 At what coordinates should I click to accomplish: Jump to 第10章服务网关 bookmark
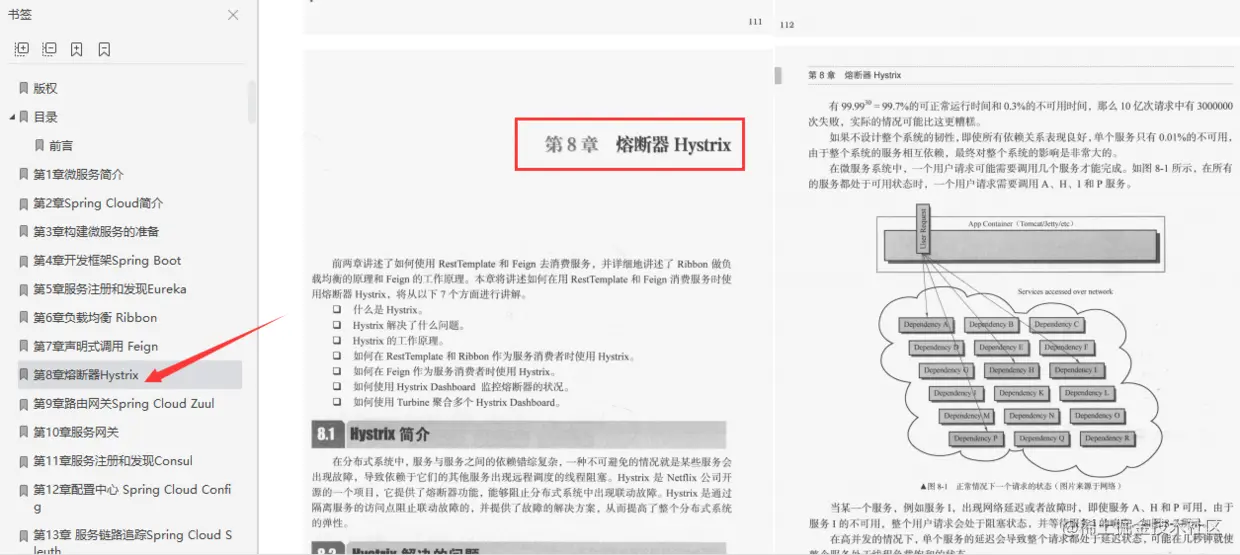click(x=76, y=432)
